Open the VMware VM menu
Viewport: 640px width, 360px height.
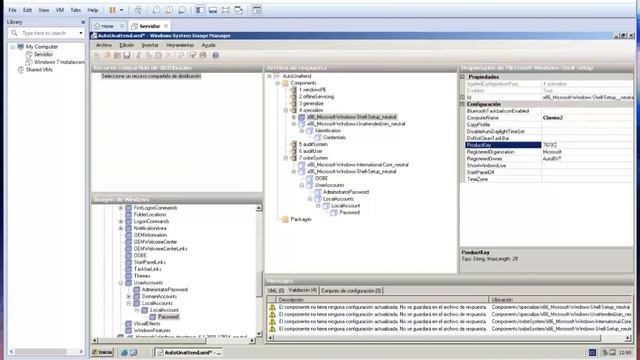click(60, 10)
